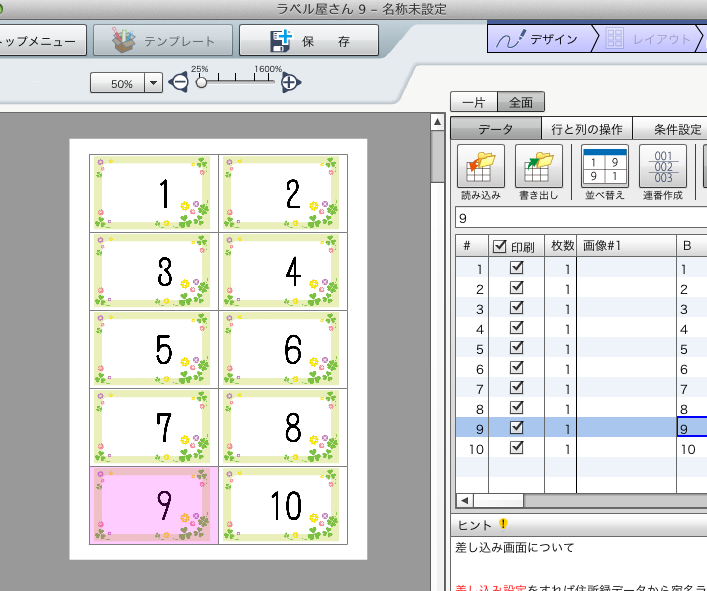707x591 pixels.
Task: Toggle print checkbox for row 10
Action: coord(517,448)
